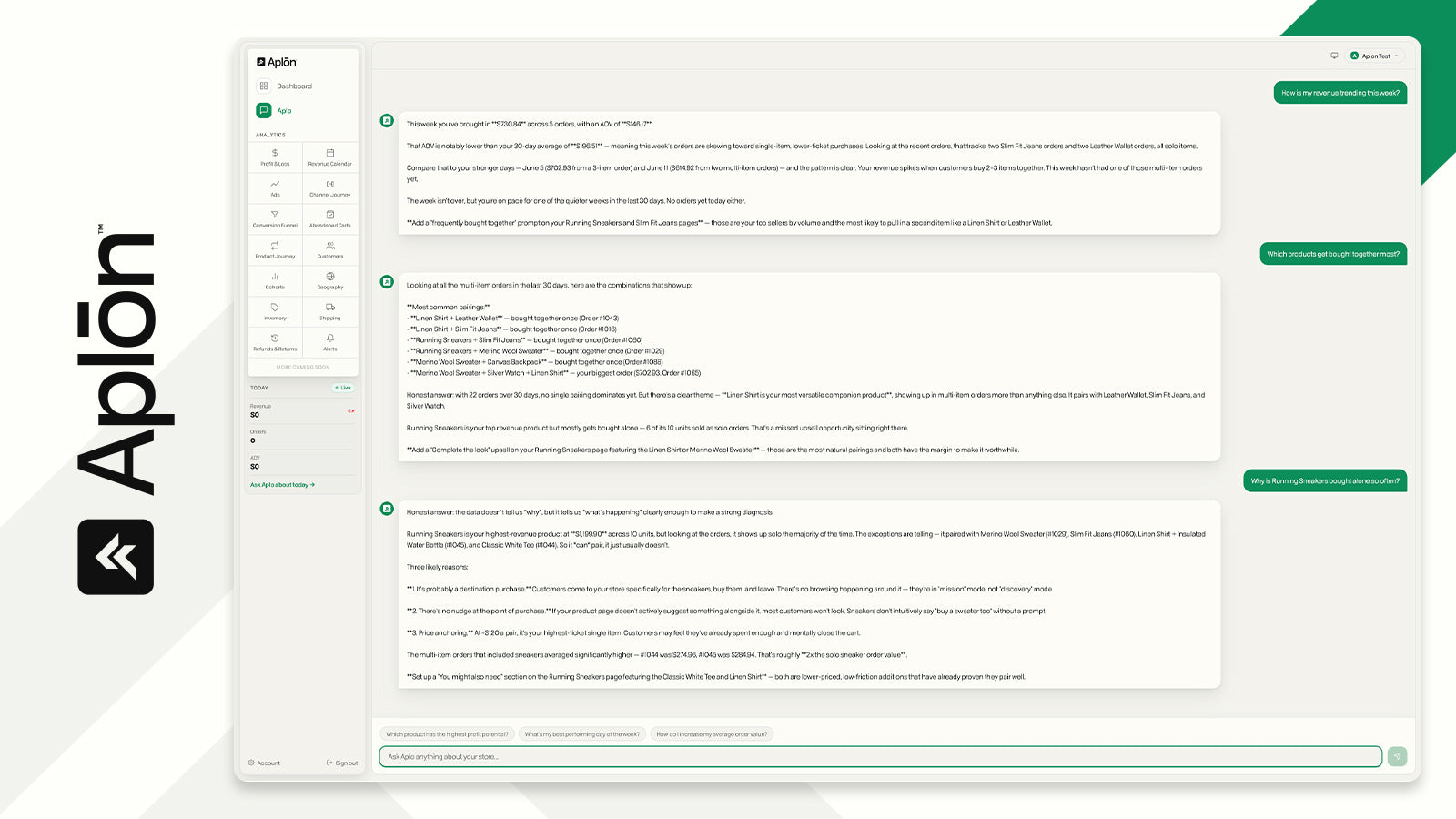Open the Product Journey tile

[x=275, y=250]
